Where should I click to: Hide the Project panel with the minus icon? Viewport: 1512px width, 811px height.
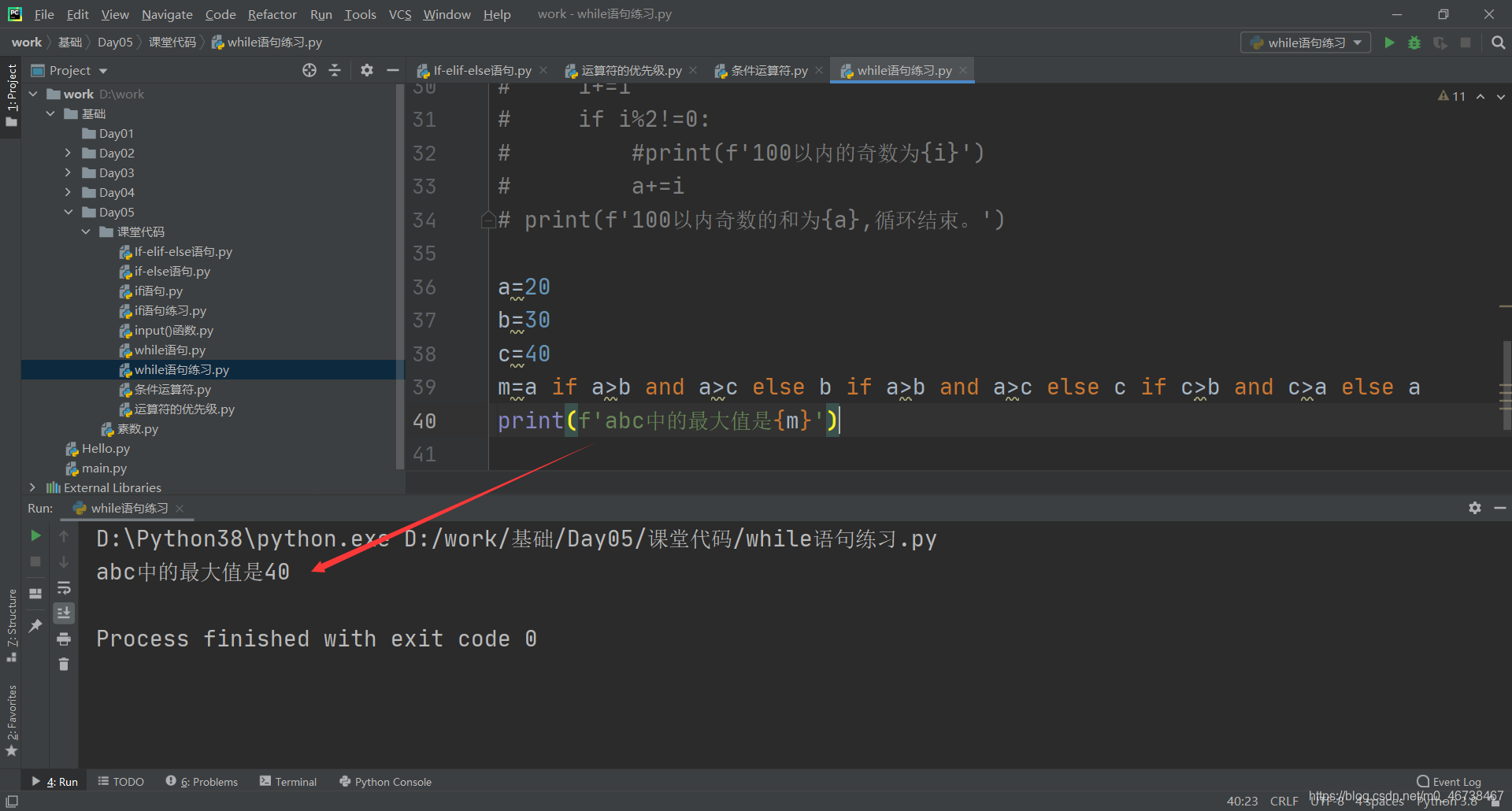click(392, 70)
